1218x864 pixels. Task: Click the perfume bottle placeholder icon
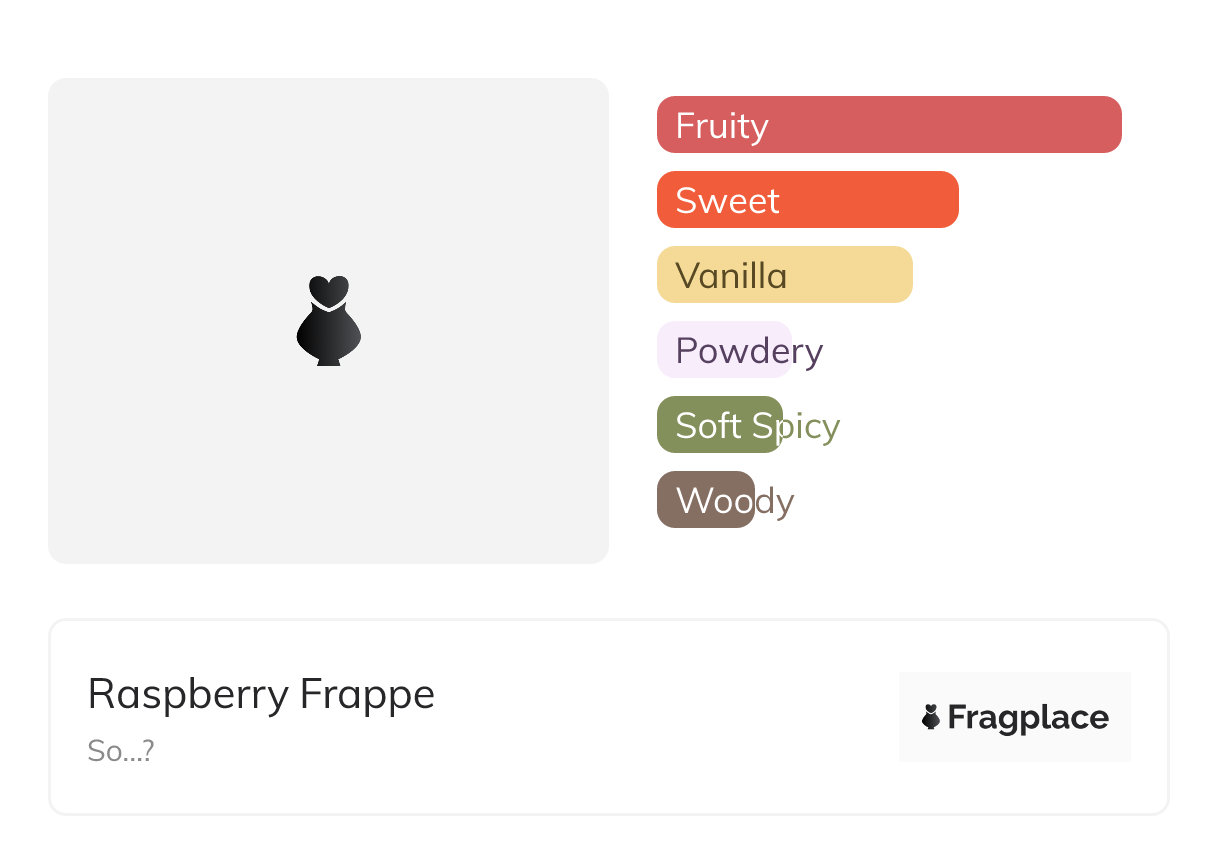[x=328, y=320]
